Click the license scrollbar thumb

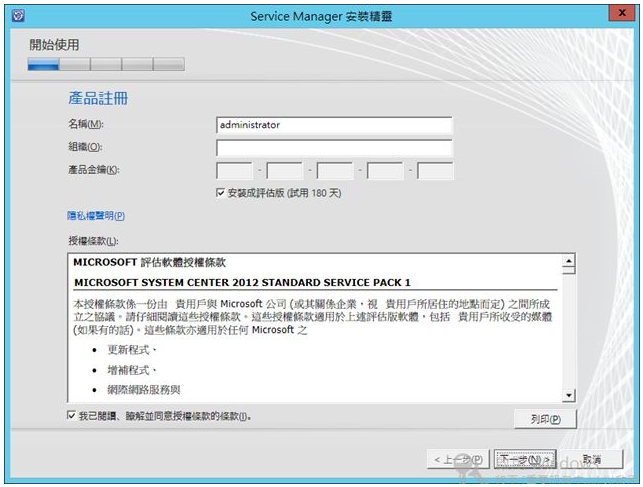(569, 270)
